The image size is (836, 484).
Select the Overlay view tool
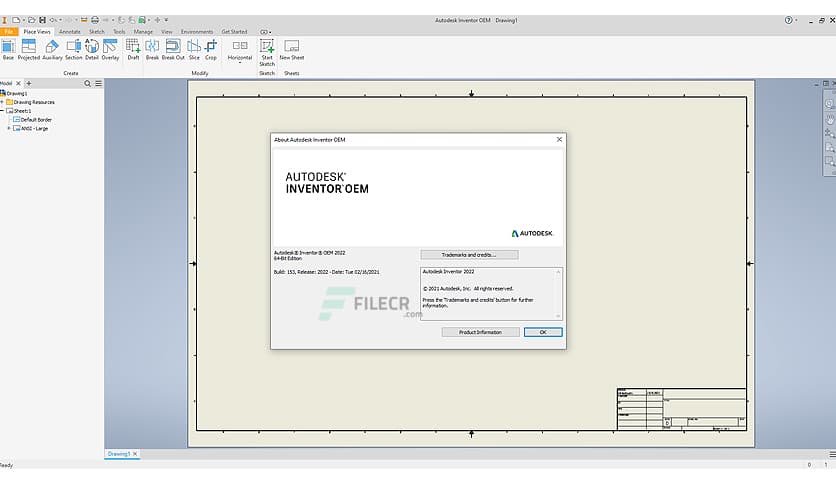pos(110,49)
